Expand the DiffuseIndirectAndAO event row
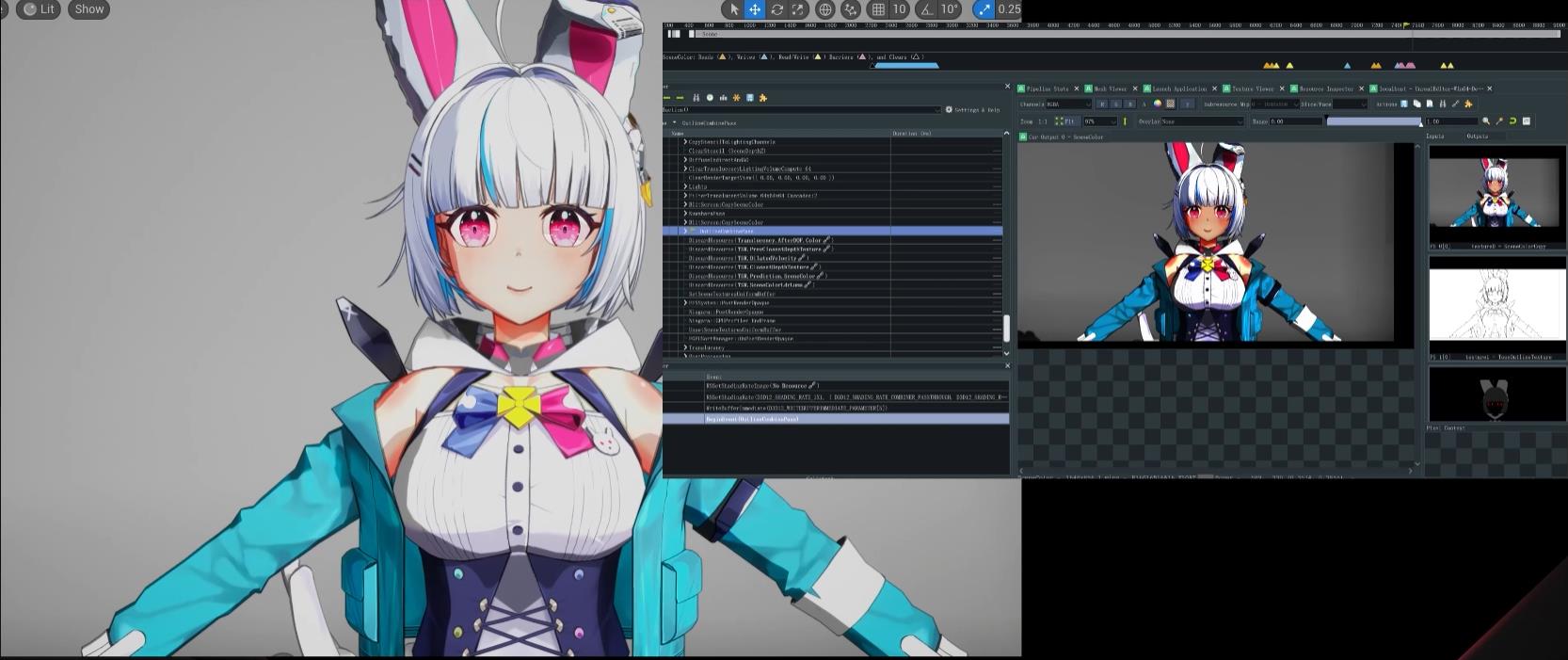 point(685,160)
